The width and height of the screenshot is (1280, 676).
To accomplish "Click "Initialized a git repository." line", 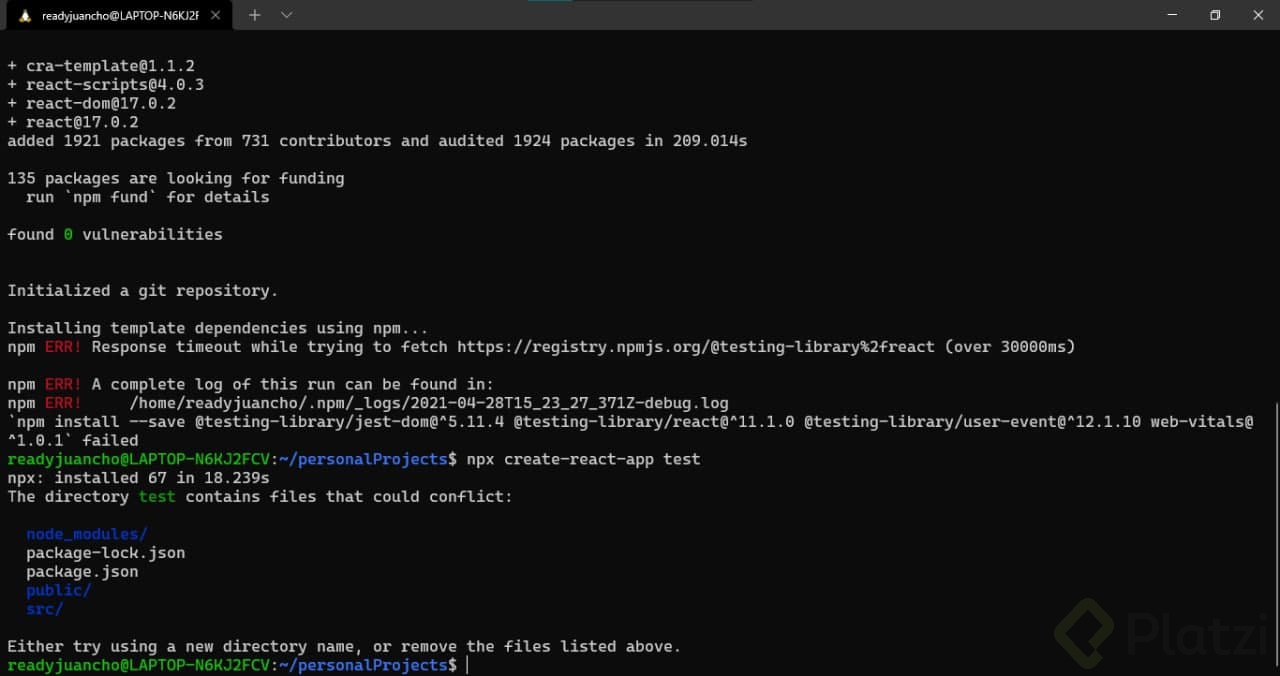I will [x=143, y=291].
